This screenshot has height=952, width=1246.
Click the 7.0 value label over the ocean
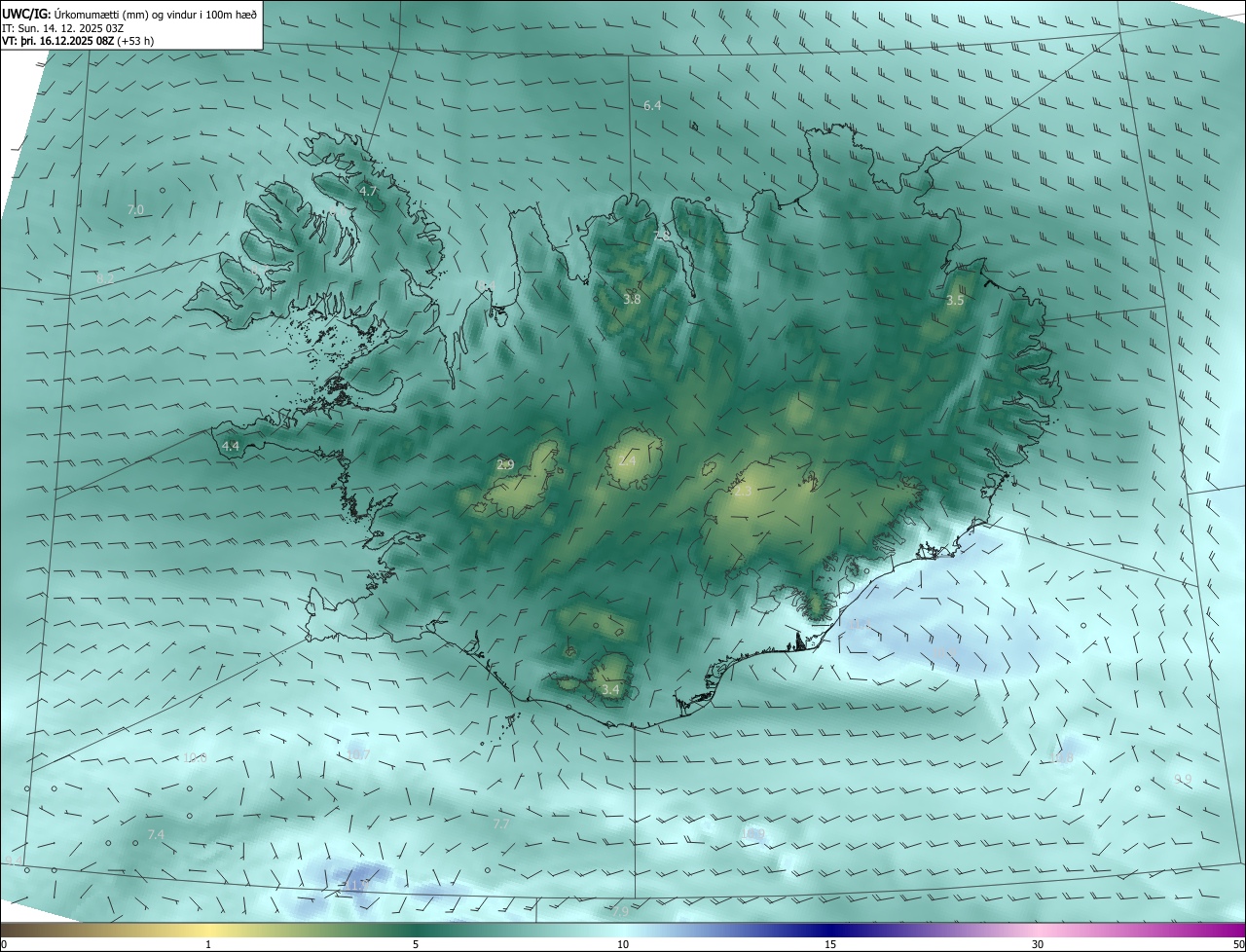tap(135, 210)
